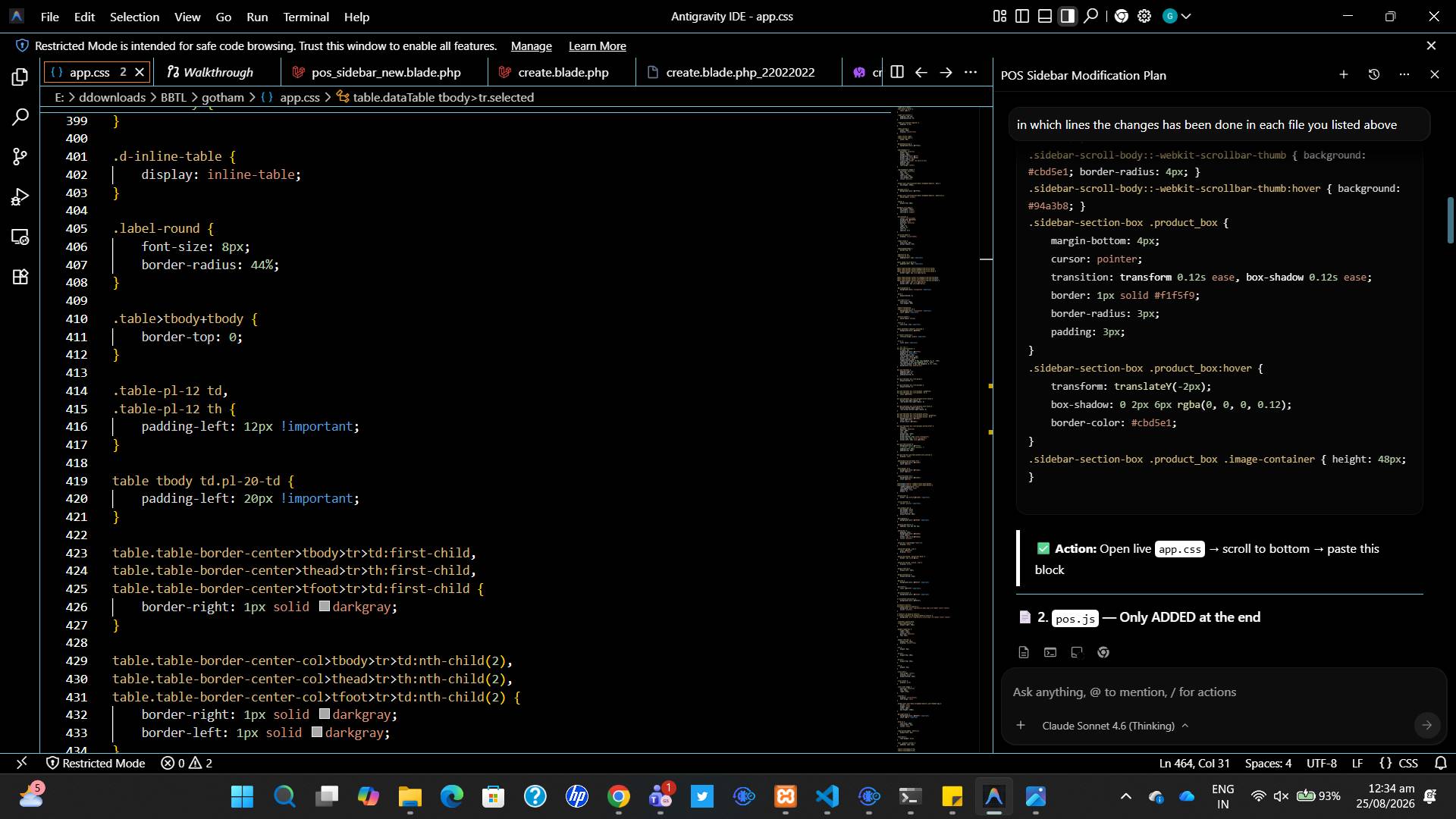Open the account dropdown chevron in title bar
This screenshot has height=819, width=1456.
[1186, 16]
